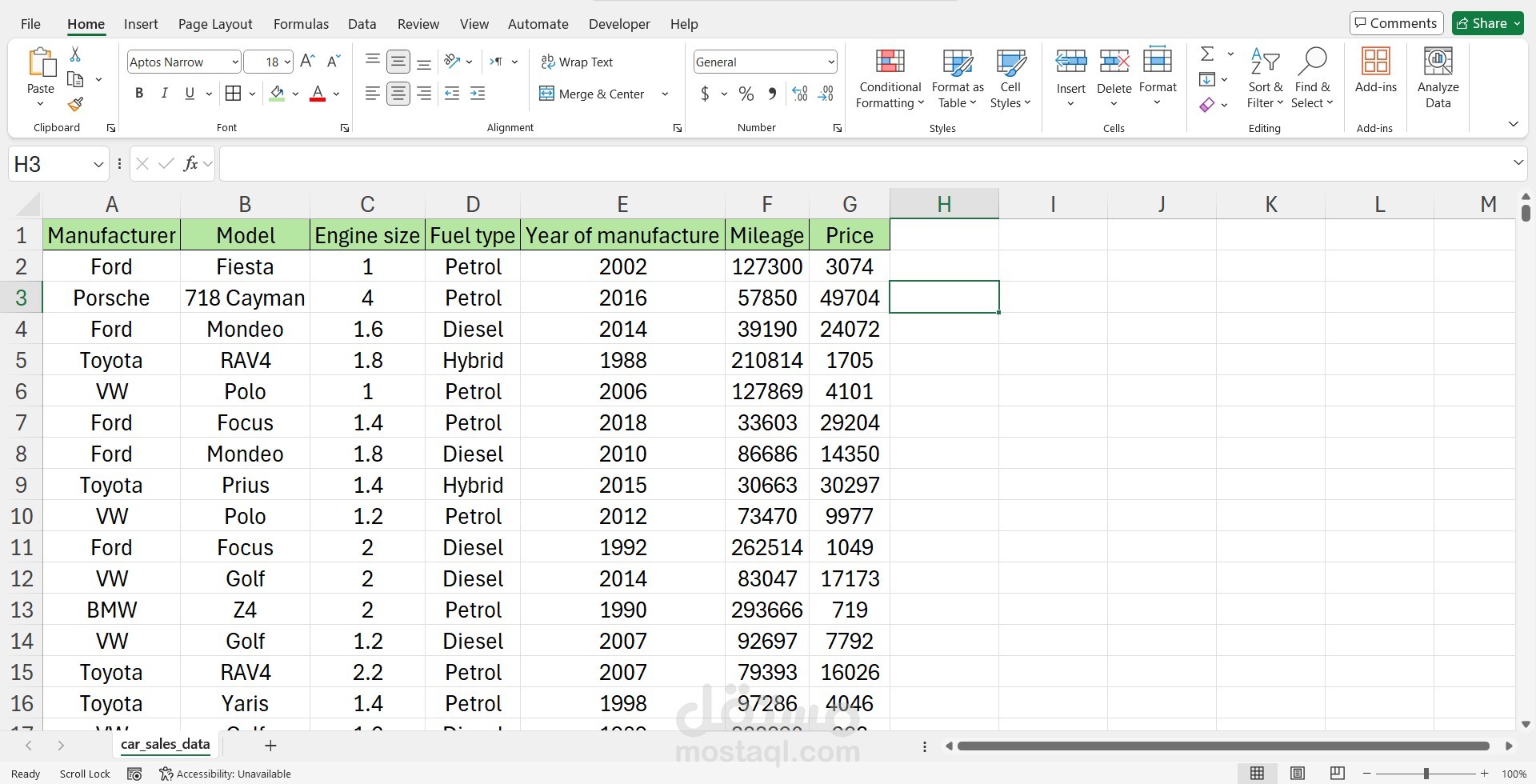Apply Comma Style number format
Viewport: 1536px width, 784px height.
[772, 94]
